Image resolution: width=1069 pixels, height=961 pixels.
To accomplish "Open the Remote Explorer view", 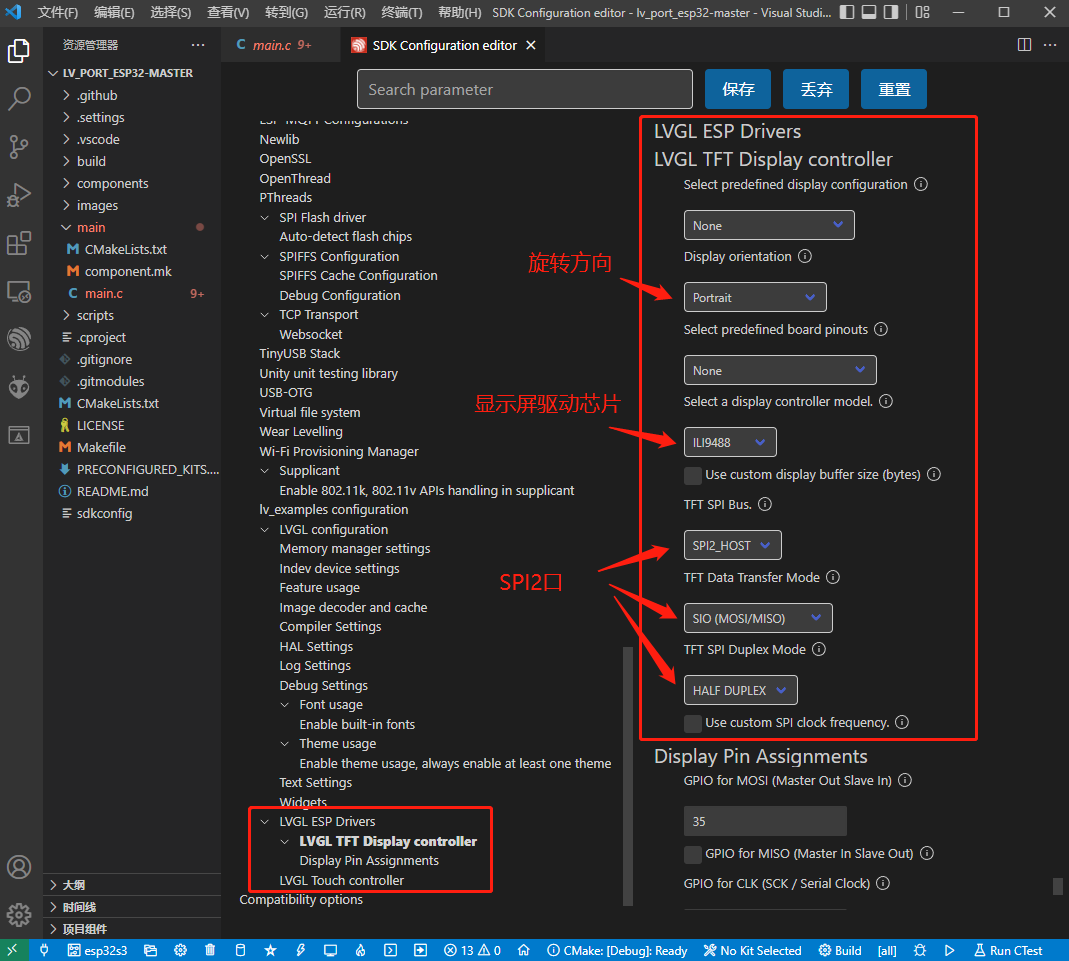I will (19, 292).
